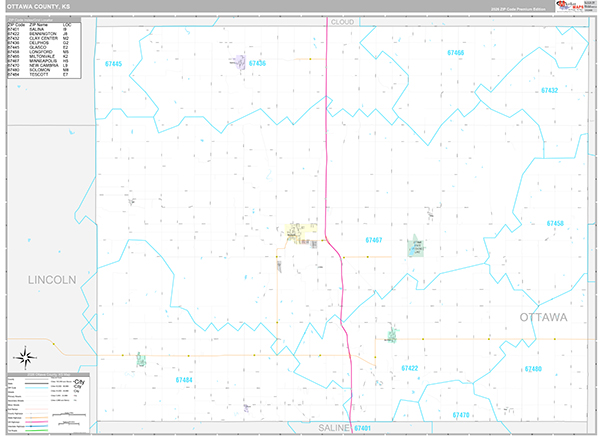Click the 67401 label near Saline

tap(362, 428)
